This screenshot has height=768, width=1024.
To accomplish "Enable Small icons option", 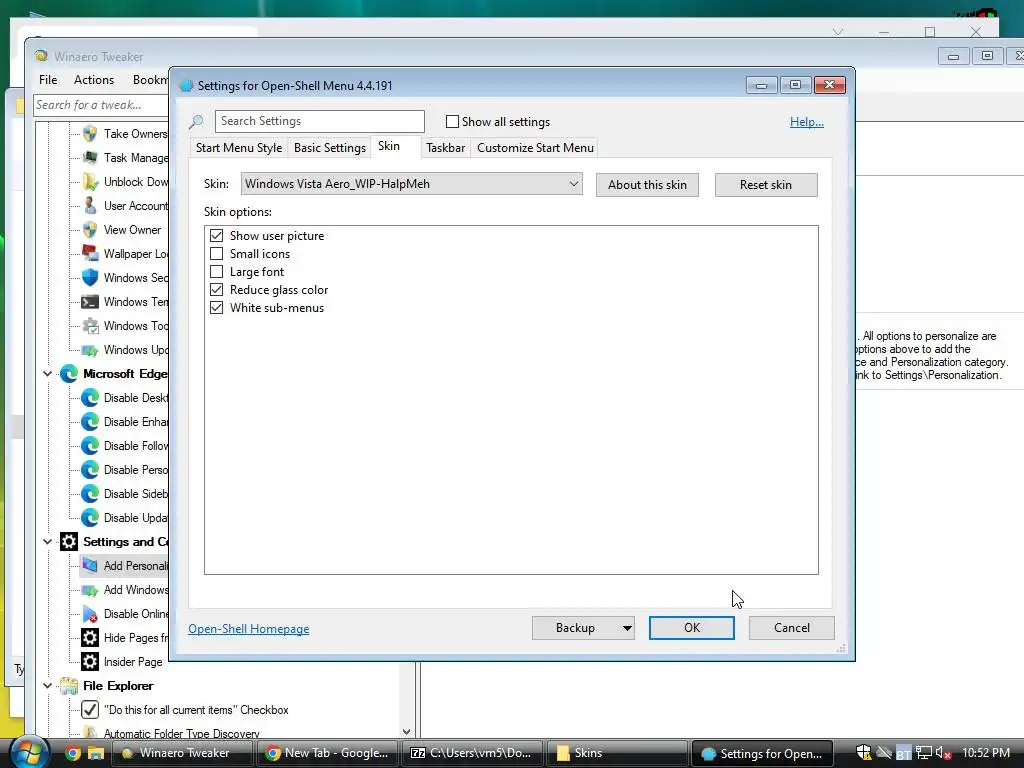I will [x=216, y=253].
